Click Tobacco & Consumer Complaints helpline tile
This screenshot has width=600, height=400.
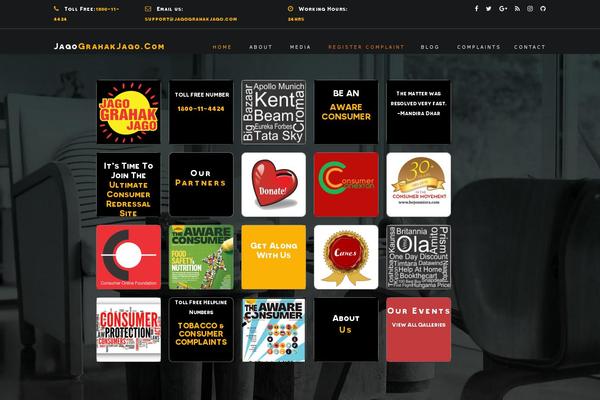[201, 330]
